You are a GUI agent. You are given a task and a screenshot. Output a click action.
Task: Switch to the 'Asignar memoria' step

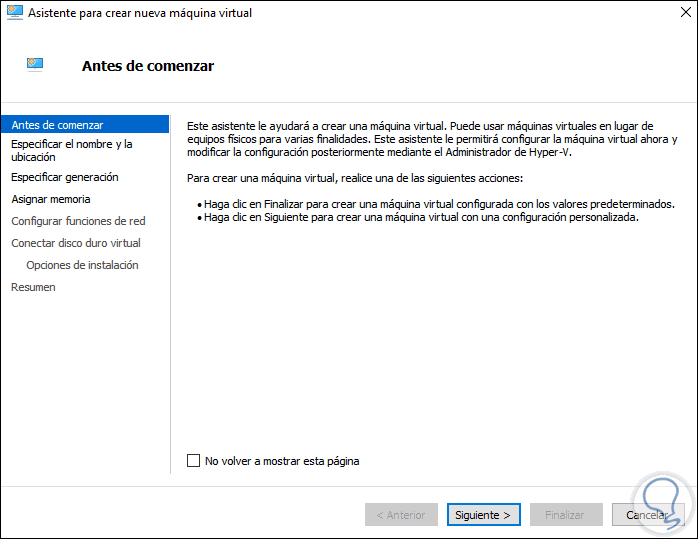[x=51, y=199]
